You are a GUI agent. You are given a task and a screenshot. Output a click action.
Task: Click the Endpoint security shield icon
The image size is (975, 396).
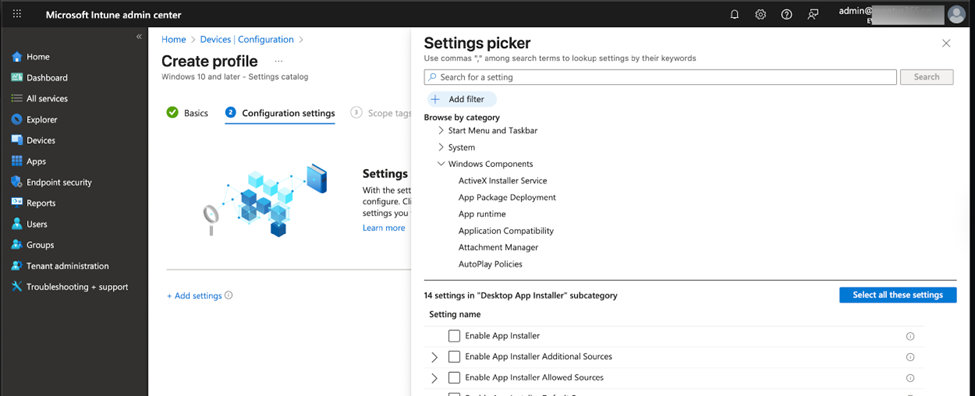[17, 182]
